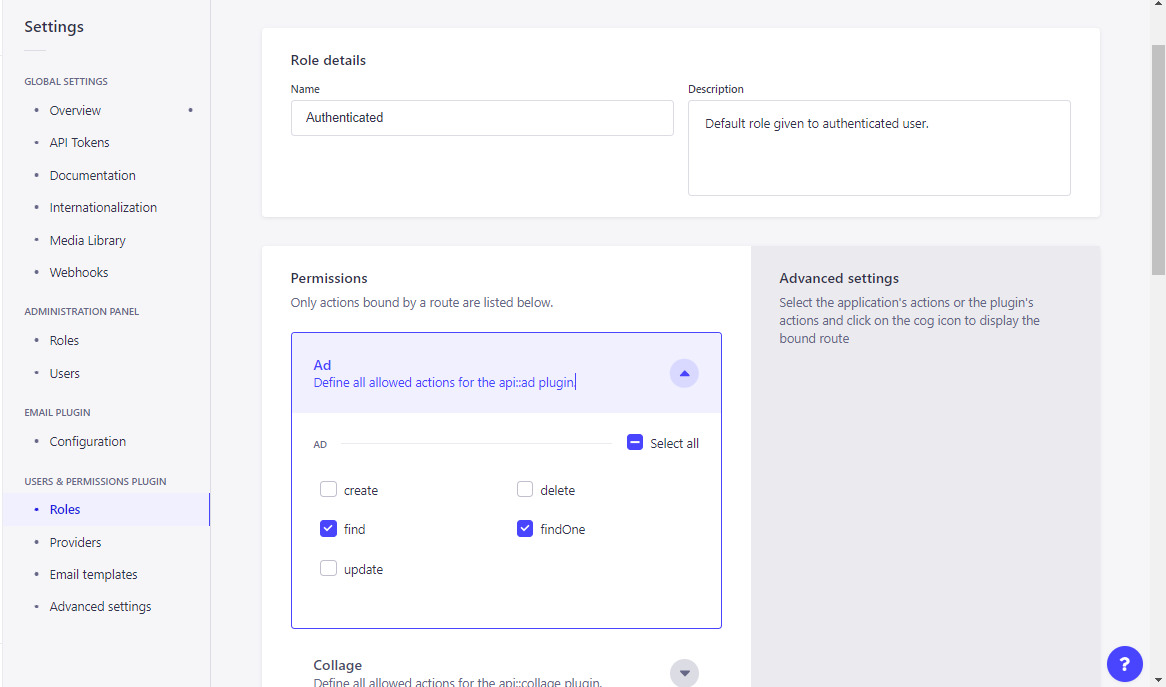Open Webhooks settings page
Image resolution: width=1166 pixels, height=687 pixels.
79,272
